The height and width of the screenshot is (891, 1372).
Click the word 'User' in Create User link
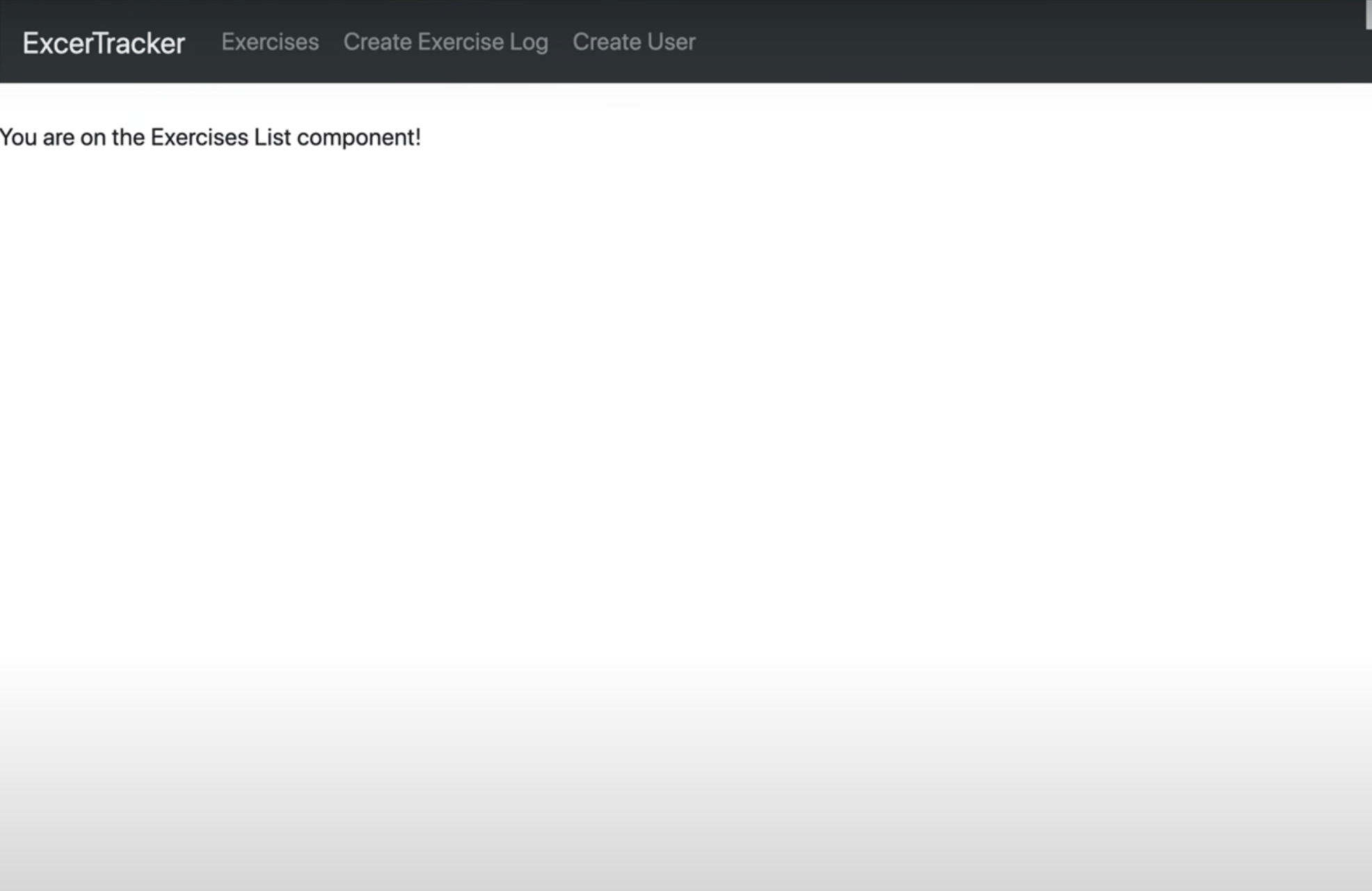671,42
